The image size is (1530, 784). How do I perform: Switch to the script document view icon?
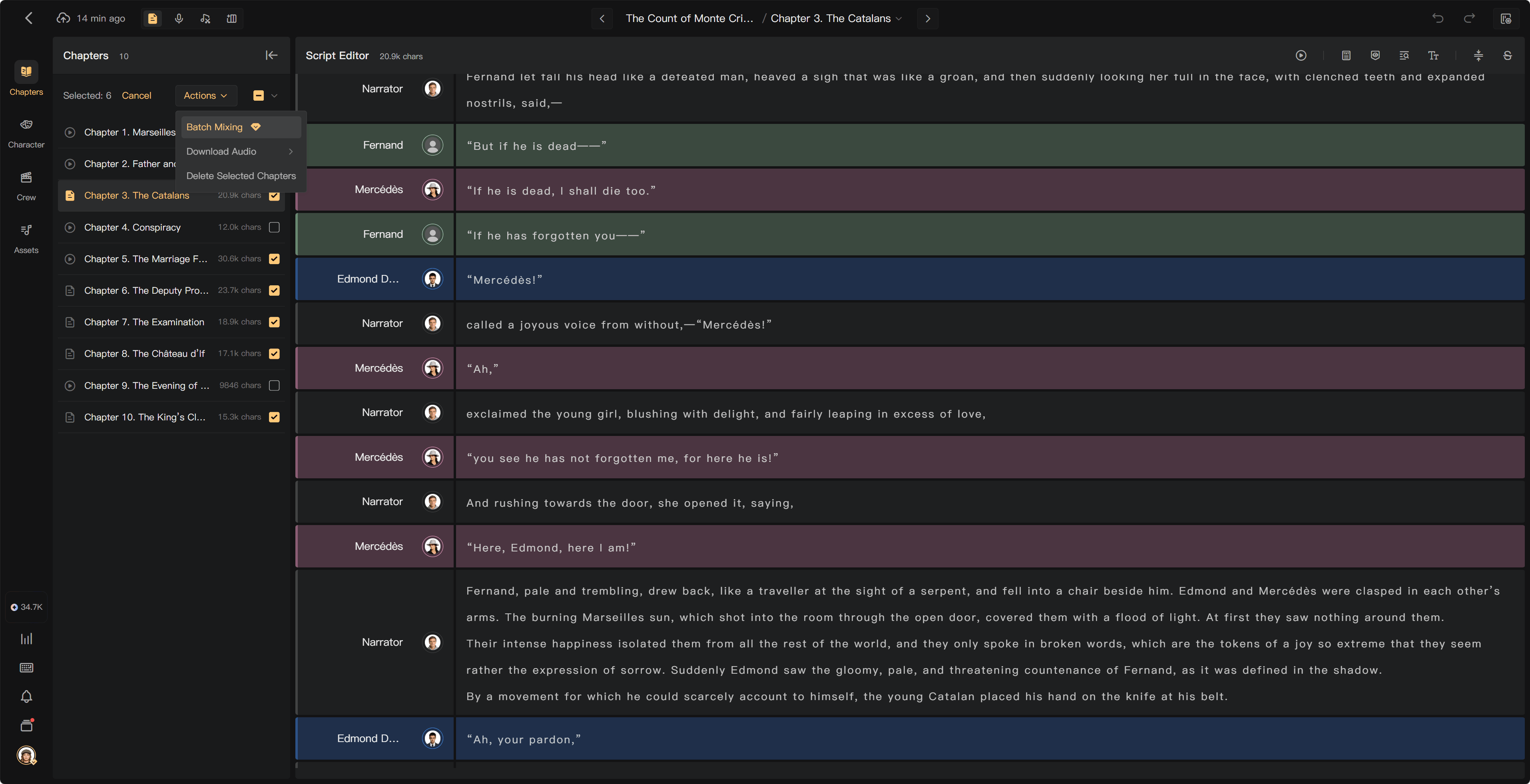[x=153, y=18]
